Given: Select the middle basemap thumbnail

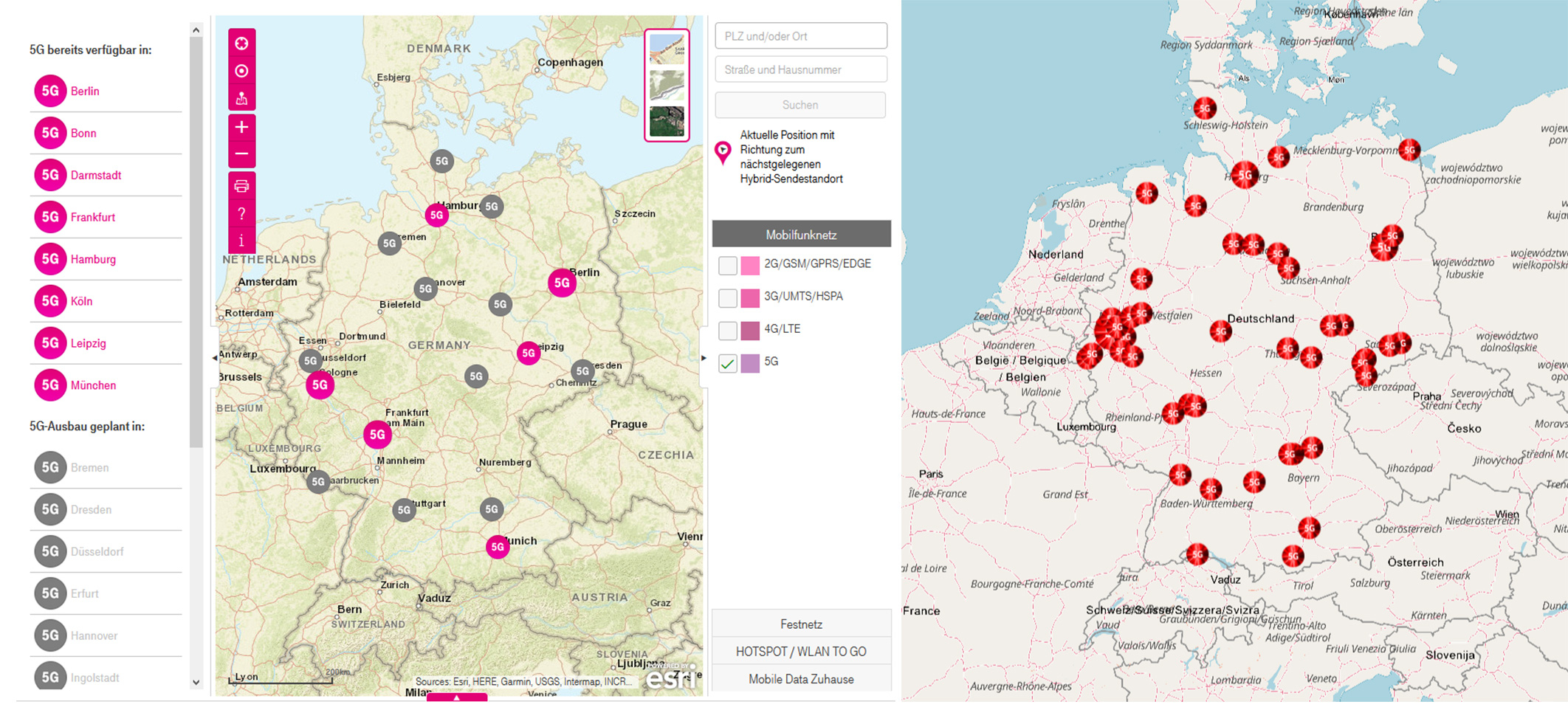Looking at the screenshot, I should coord(667,85).
